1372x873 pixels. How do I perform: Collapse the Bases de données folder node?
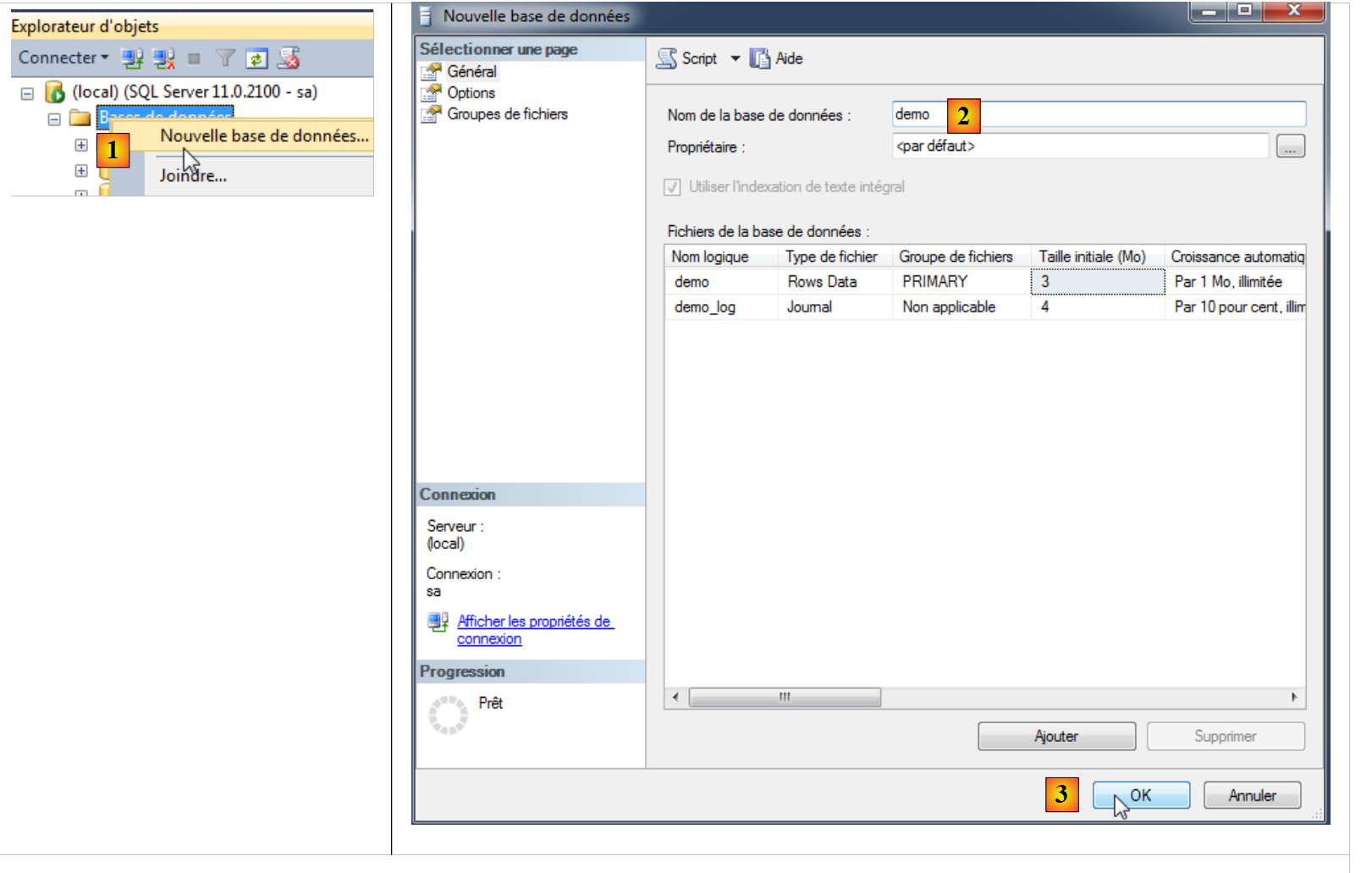54,119
